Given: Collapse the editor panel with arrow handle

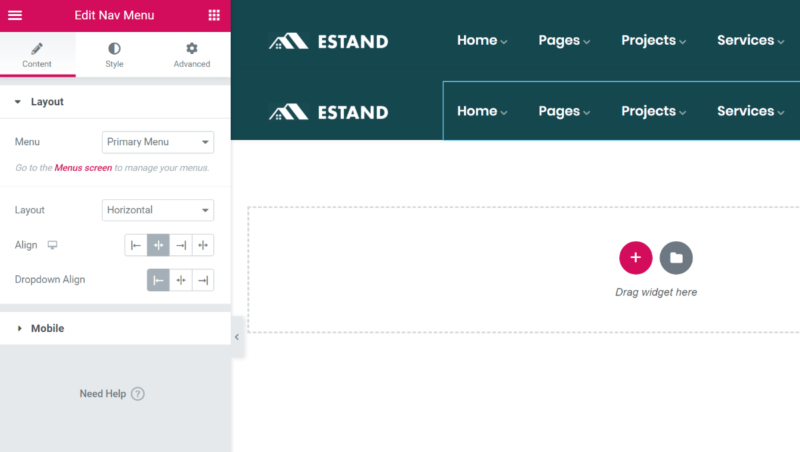Looking at the screenshot, I should 237,337.
